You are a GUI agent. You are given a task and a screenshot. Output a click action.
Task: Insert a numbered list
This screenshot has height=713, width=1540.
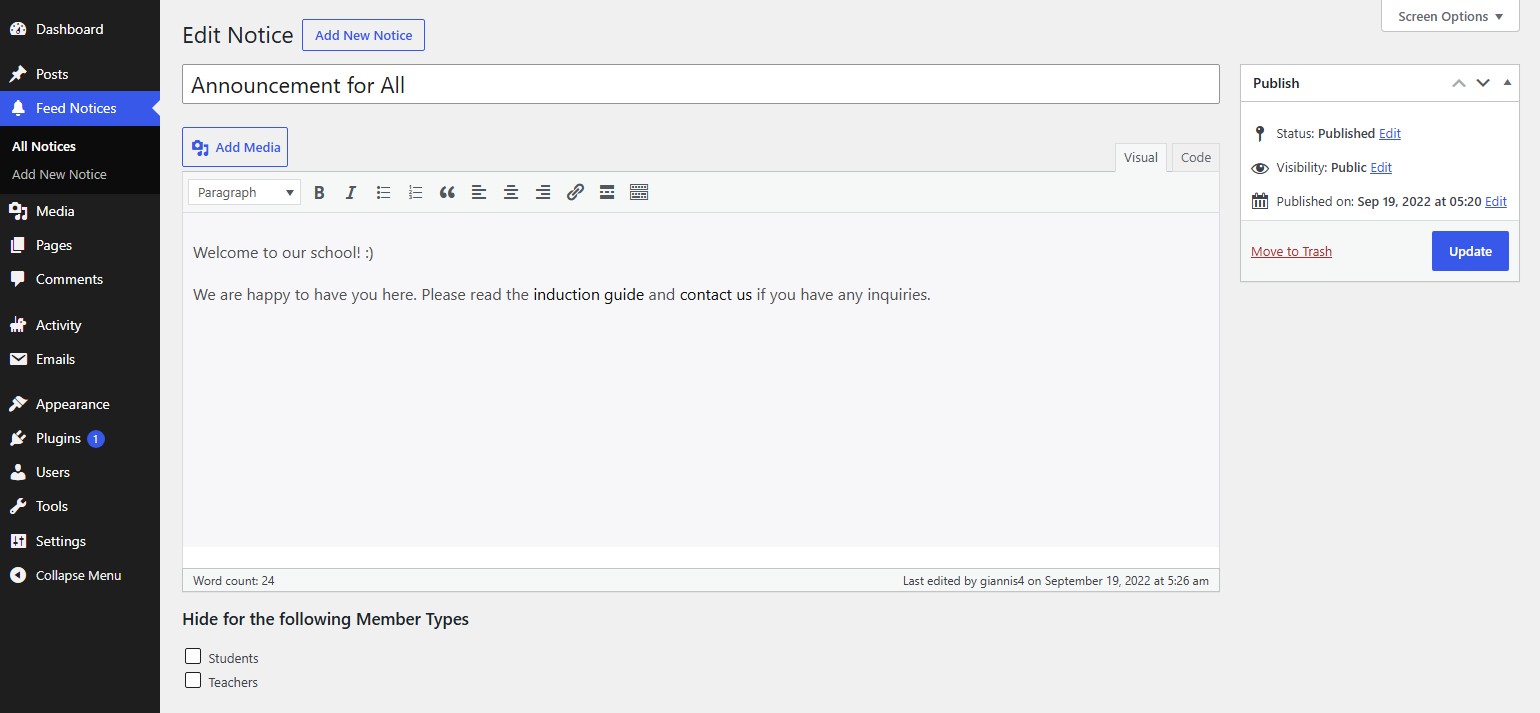[415, 192]
